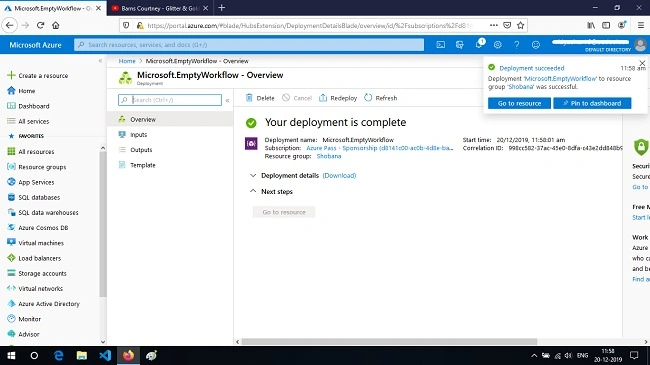
Task: Open All resources favorite
Action: [x=31, y=152]
